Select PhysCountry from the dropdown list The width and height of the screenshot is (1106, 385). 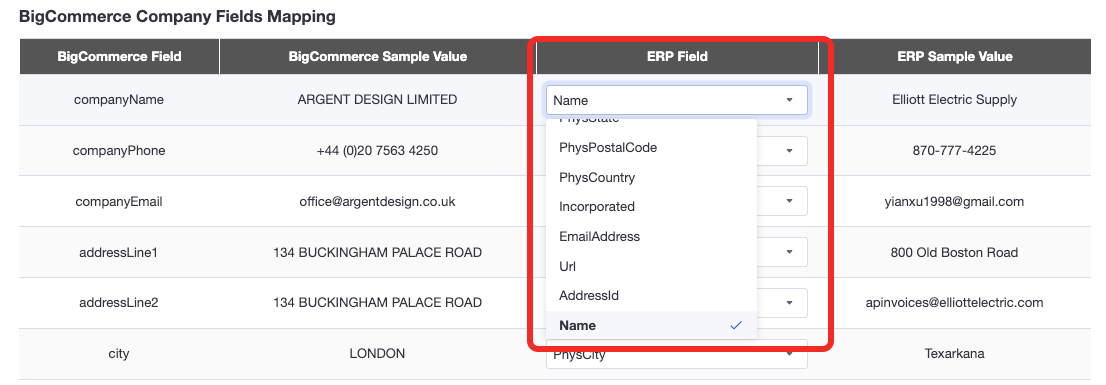[x=651, y=178]
